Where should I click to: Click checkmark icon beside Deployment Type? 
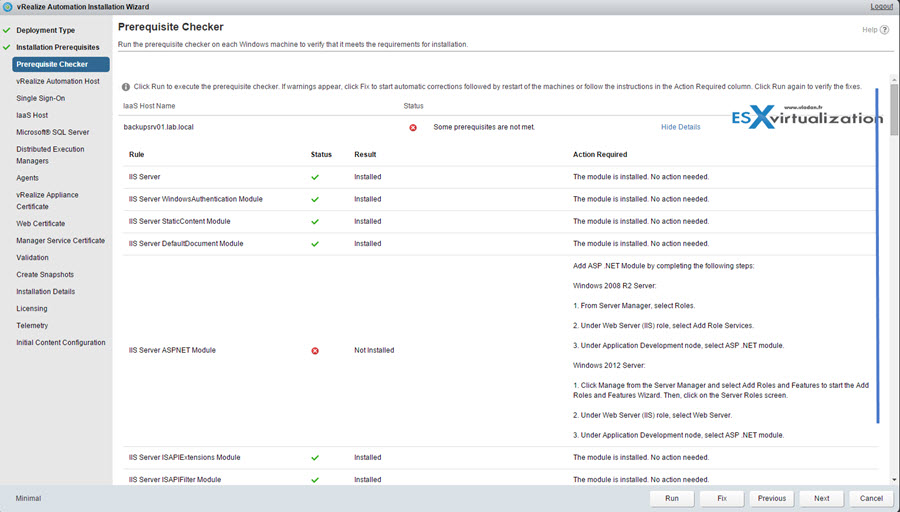[6, 30]
